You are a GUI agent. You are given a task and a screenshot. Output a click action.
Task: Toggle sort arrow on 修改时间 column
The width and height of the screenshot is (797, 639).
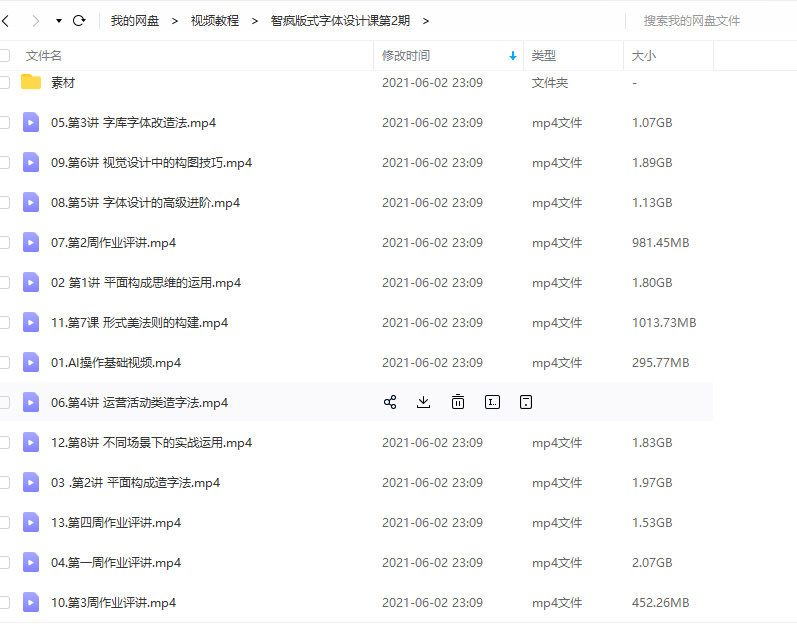(x=513, y=56)
